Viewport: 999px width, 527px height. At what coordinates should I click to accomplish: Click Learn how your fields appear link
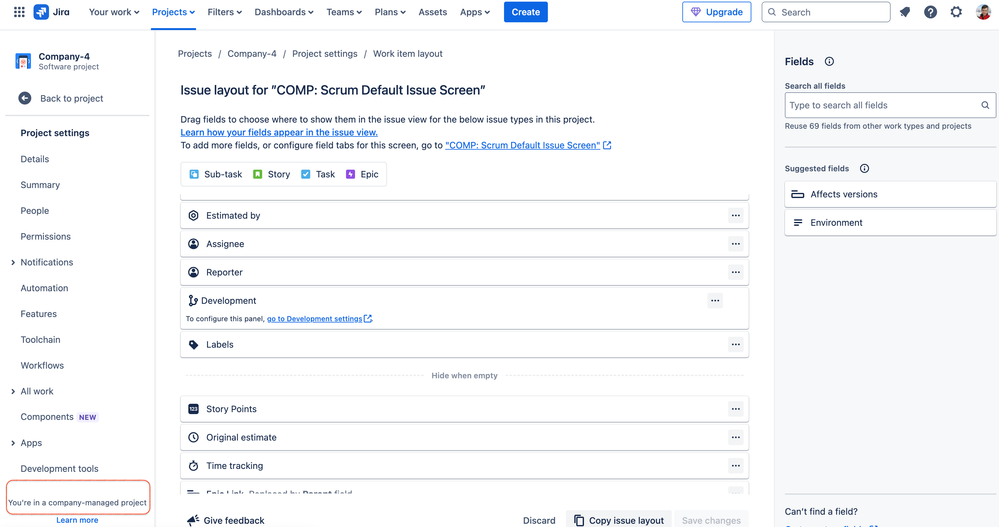coord(279,133)
